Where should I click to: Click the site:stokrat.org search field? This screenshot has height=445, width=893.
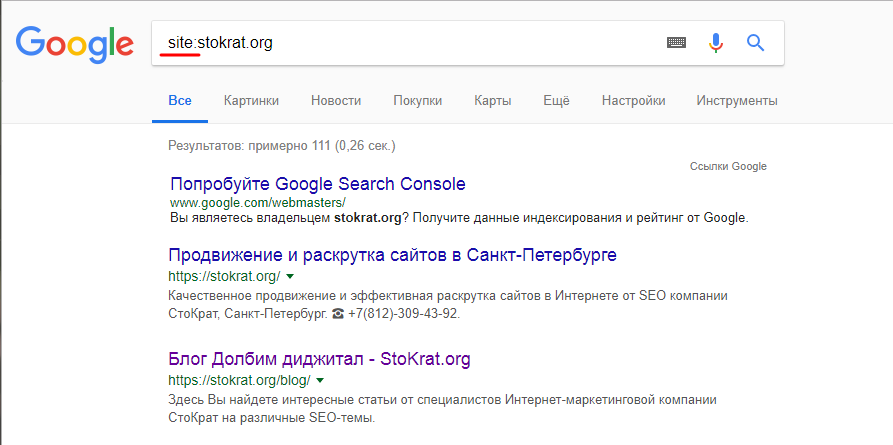(x=400, y=43)
